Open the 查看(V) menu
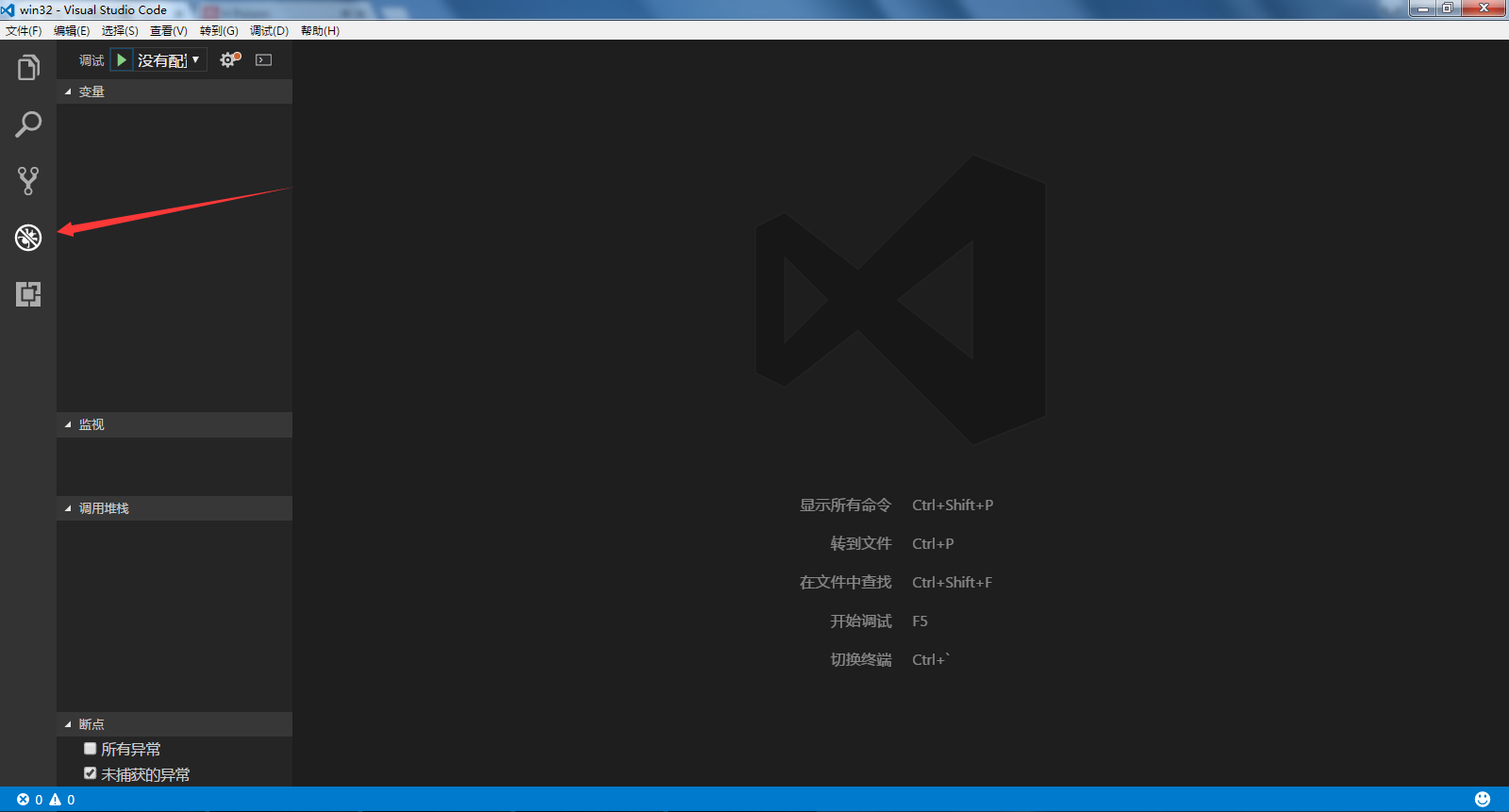The width and height of the screenshot is (1509, 812). pyautogui.click(x=169, y=31)
